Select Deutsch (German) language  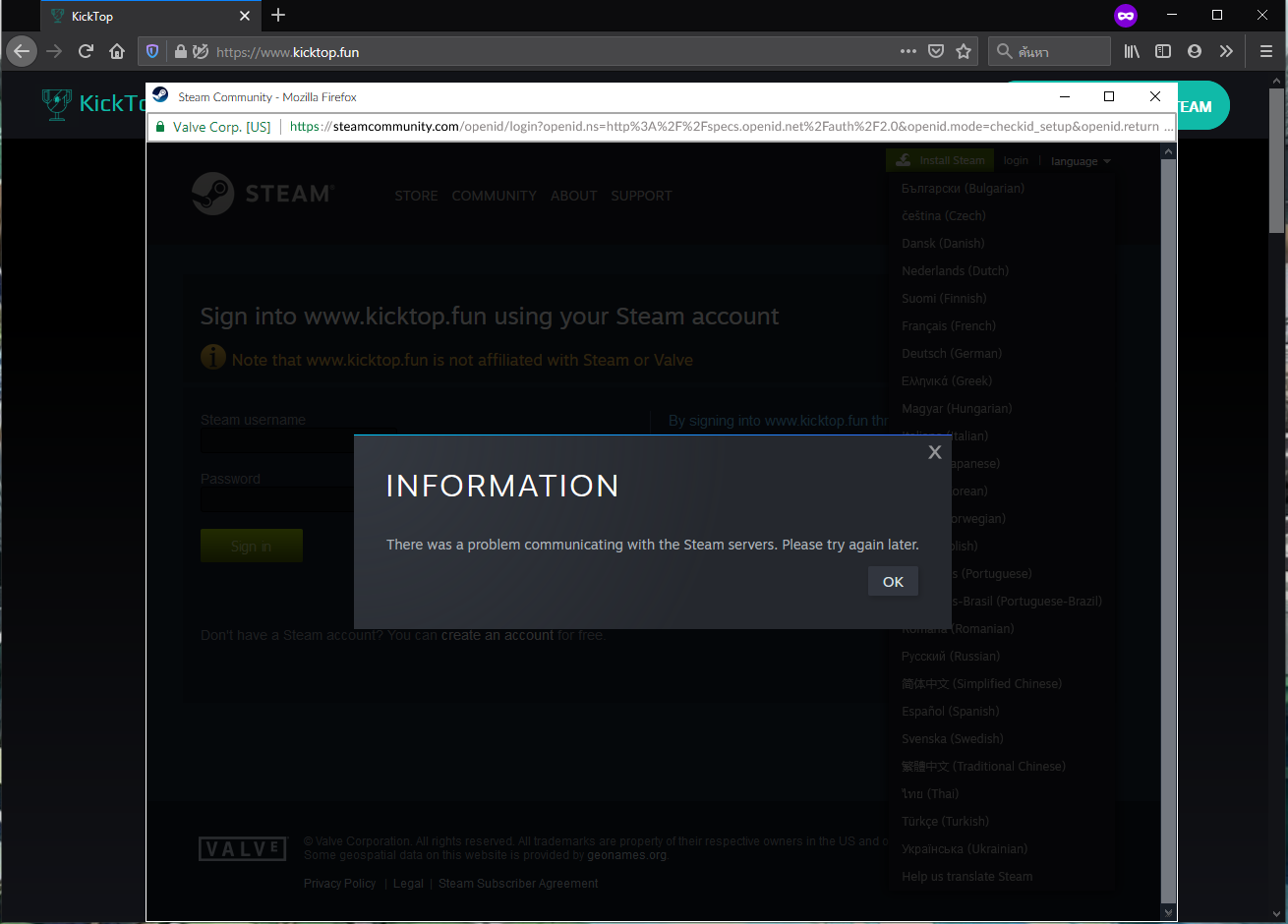tap(952, 353)
